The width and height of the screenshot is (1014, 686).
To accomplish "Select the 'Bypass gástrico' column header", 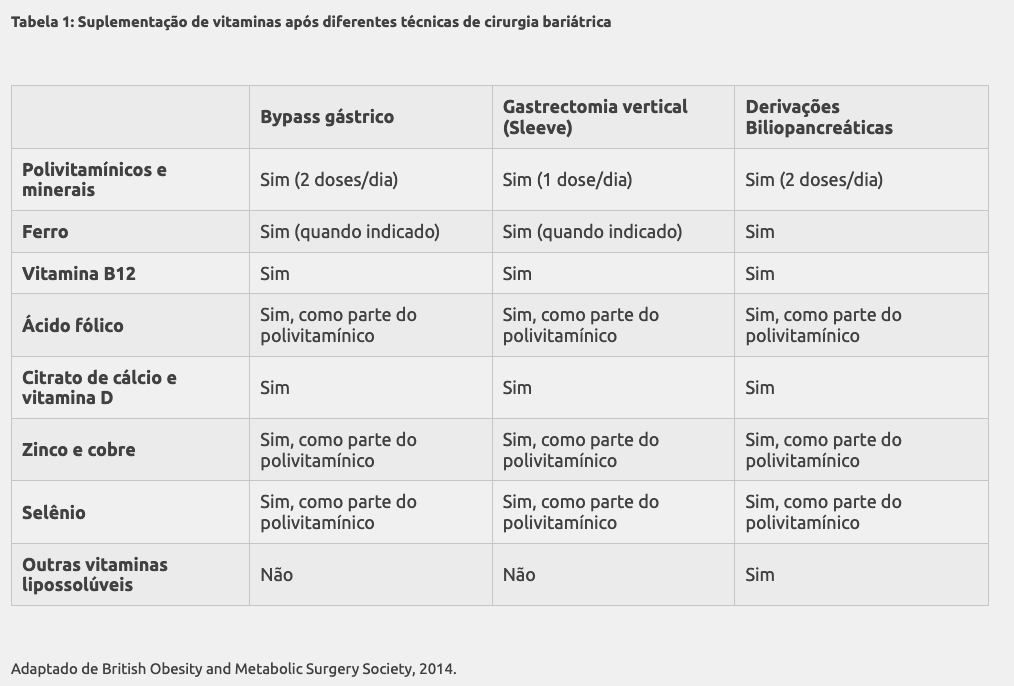I will point(327,117).
